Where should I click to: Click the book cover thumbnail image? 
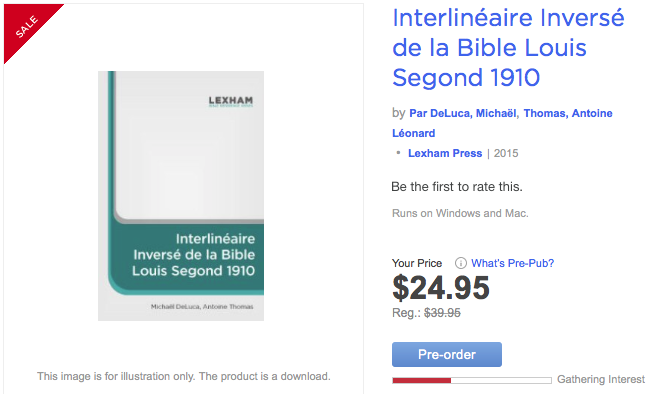181,196
